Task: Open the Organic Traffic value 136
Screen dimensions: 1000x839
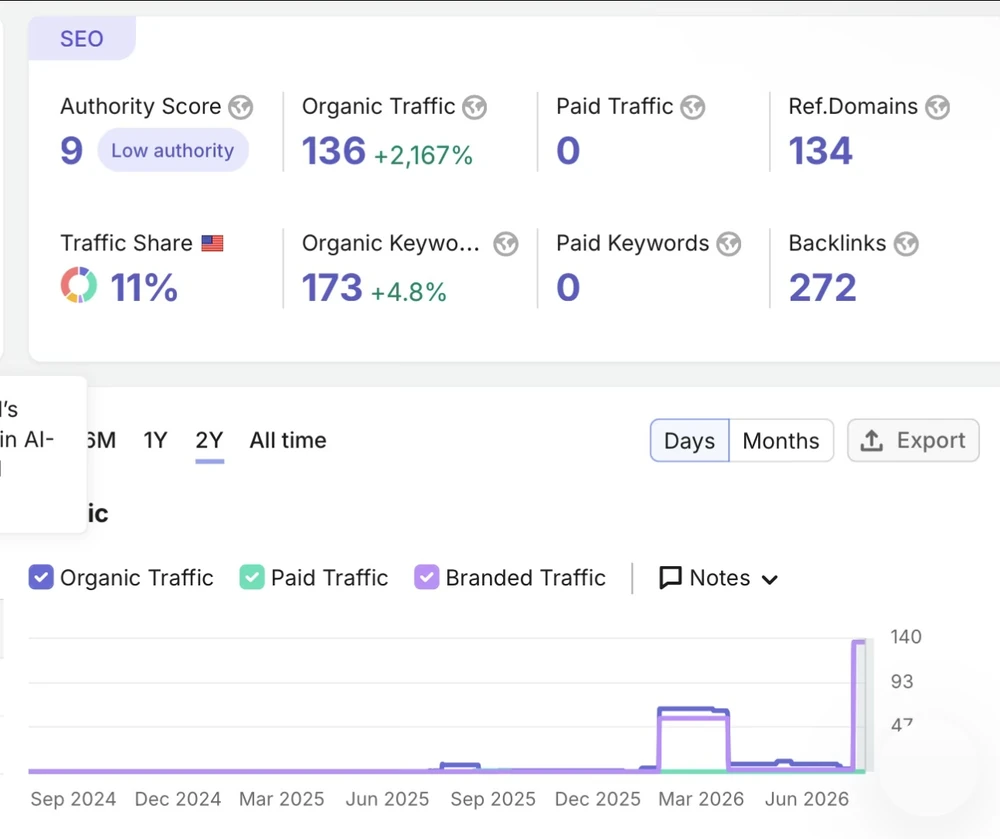Action: tap(334, 150)
